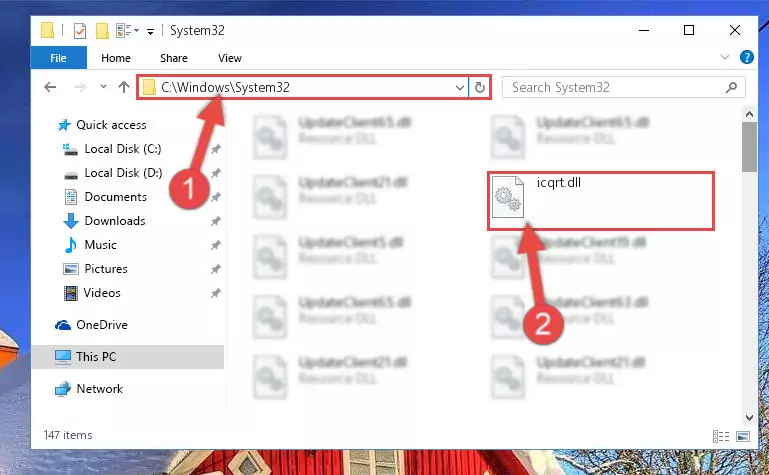The height and width of the screenshot is (475, 769).
Task: Click the Forward navigation arrow
Action: pos(79,87)
